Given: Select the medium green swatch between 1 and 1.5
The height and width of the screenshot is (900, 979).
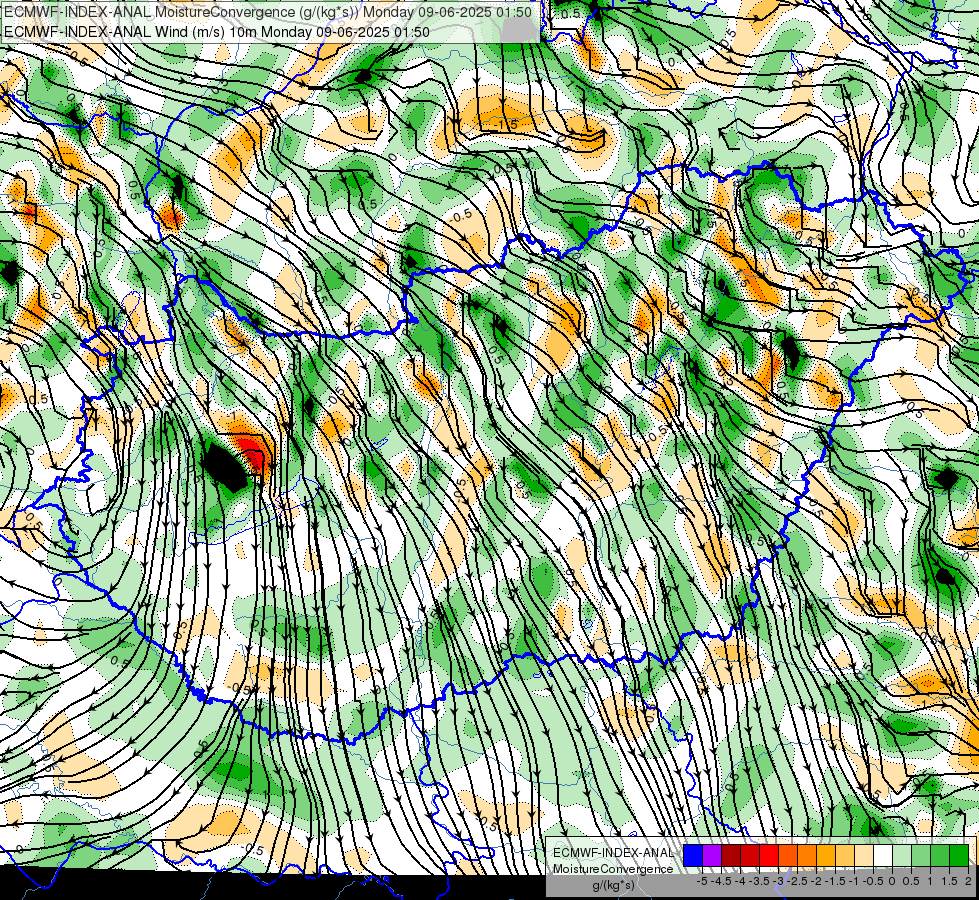Looking at the screenshot, I should [x=940, y=855].
